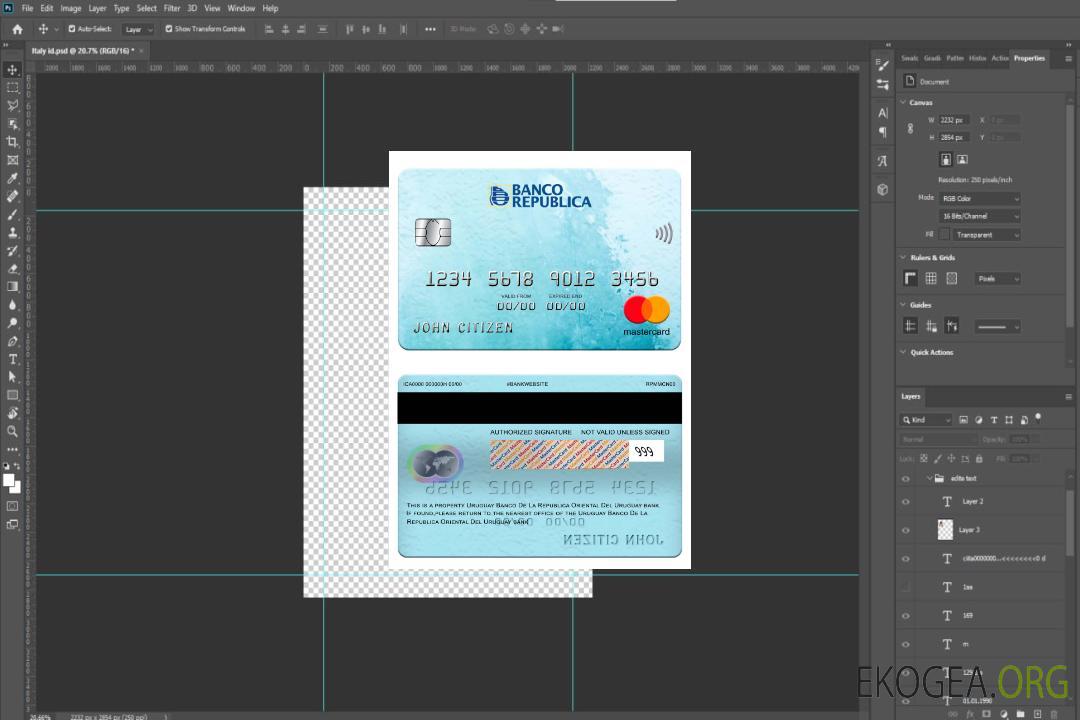Image resolution: width=1080 pixels, height=720 pixels.
Task: Select the Clone Stamp tool
Action: pyautogui.click(x=12, y=232)
